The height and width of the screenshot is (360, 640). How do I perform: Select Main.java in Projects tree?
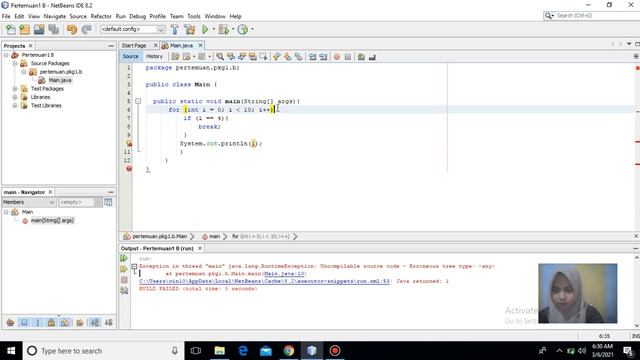60,80
